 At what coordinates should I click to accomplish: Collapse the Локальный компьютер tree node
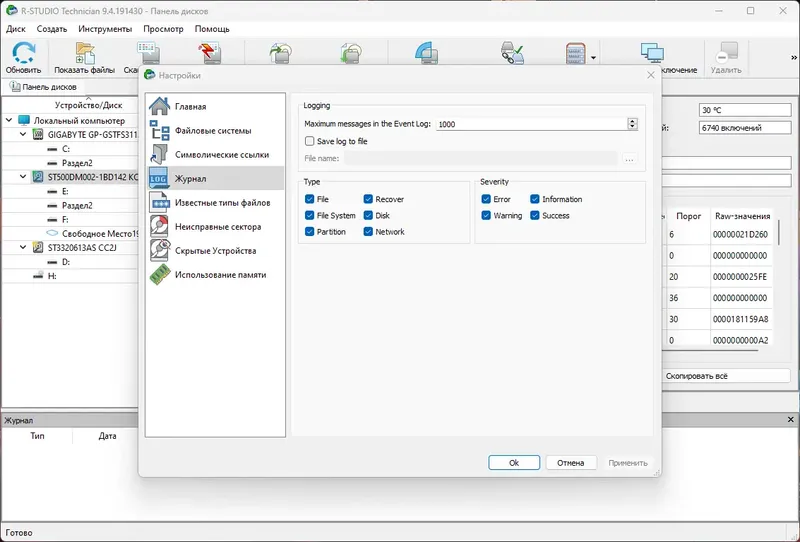[x=9, y=120]
